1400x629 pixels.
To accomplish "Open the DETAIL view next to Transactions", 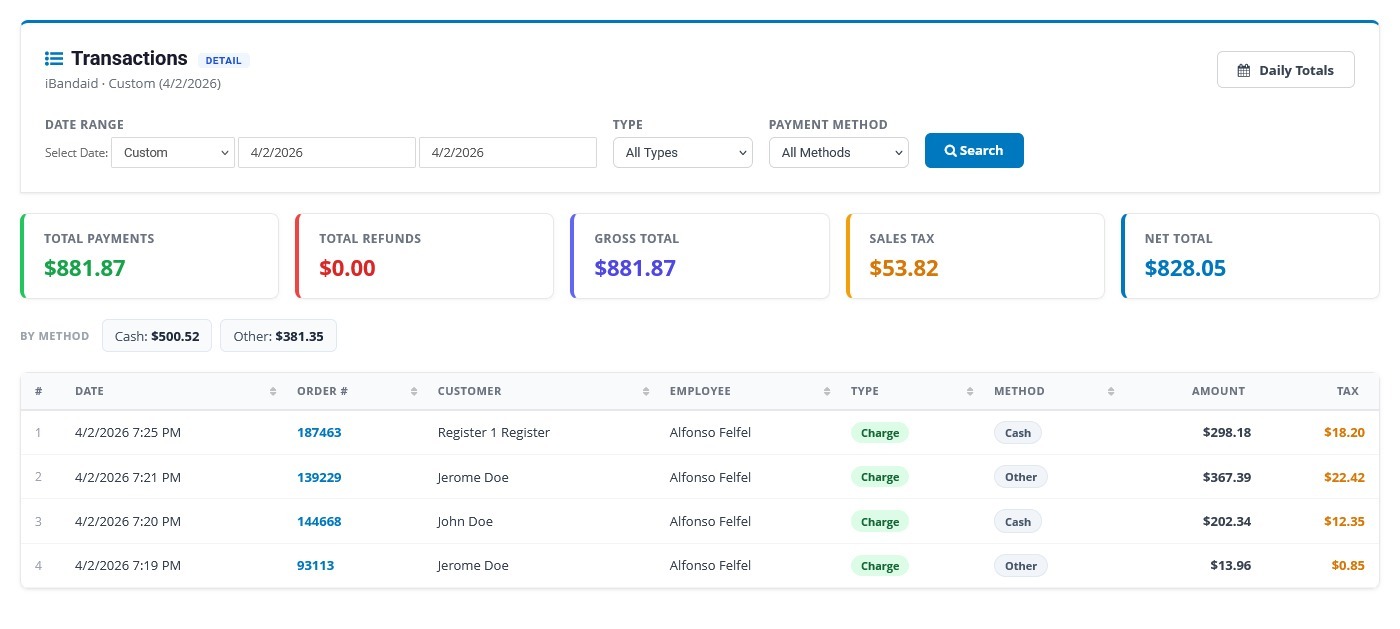I will click(223, 60).
